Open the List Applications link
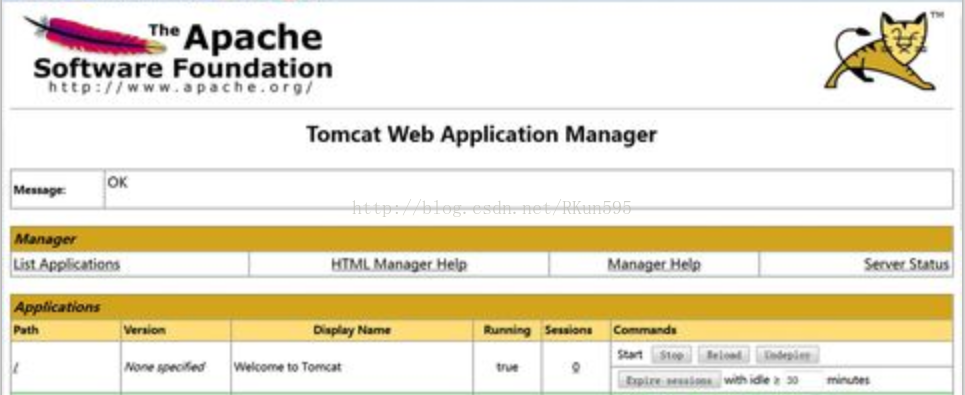The image size is (965, 395). [x=66, y=264]
